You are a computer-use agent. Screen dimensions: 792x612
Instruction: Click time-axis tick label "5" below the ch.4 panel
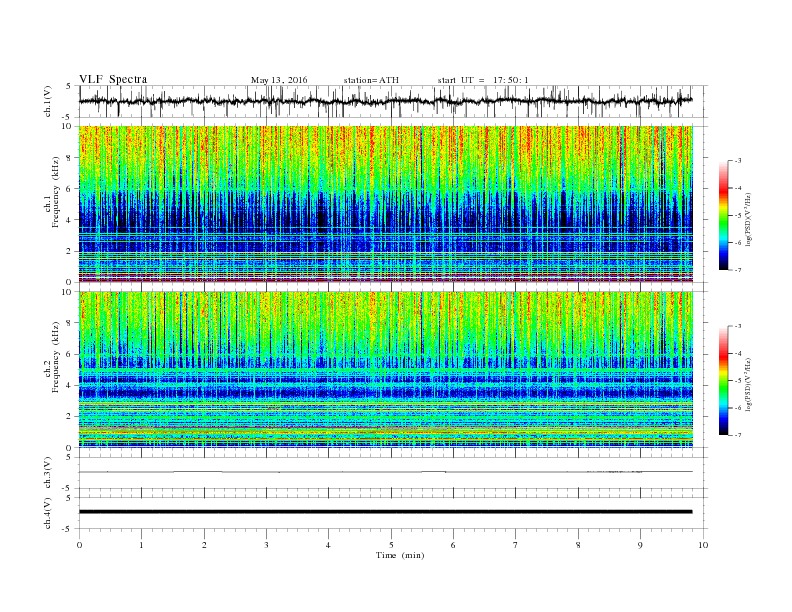click(391, 545)
